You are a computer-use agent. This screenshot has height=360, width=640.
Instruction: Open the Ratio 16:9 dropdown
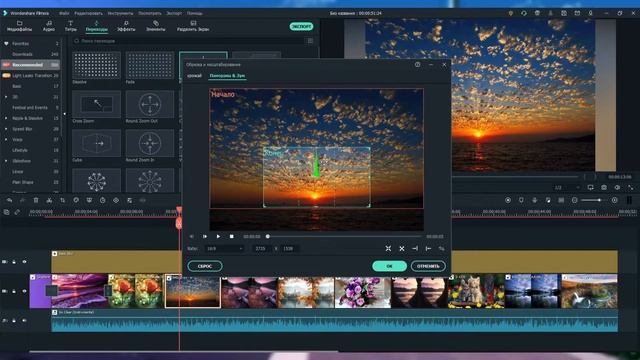pos(225,248)
